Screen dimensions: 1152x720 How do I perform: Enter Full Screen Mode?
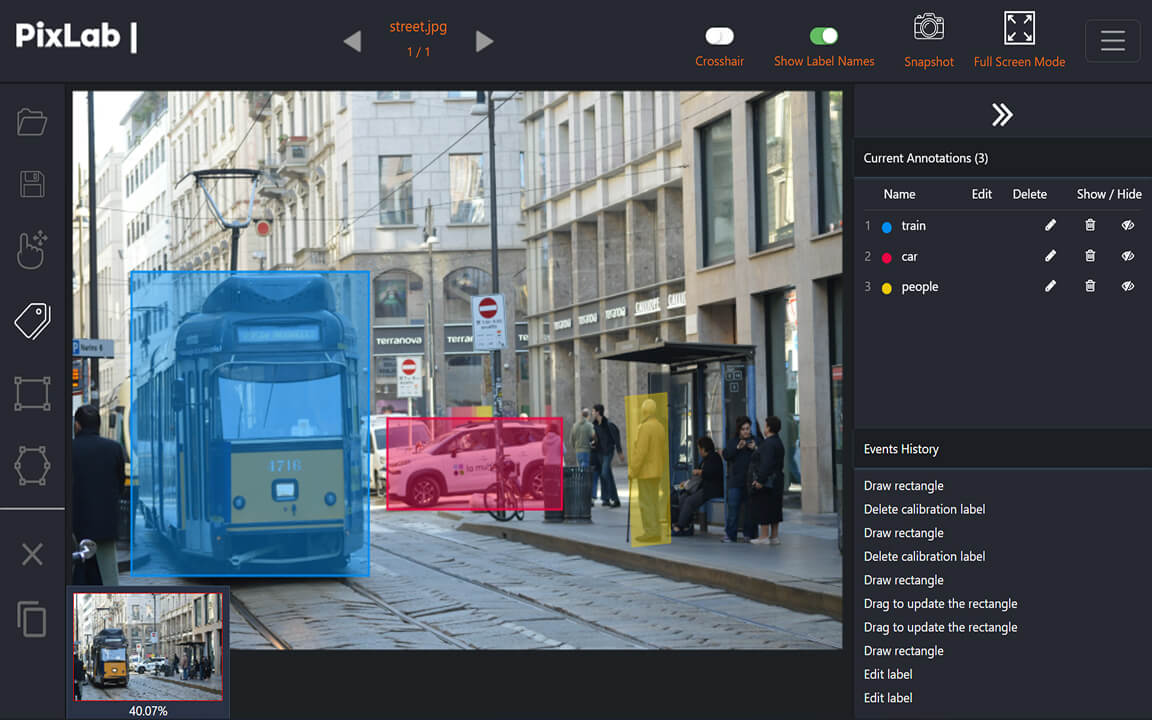tap(1019, 28)
